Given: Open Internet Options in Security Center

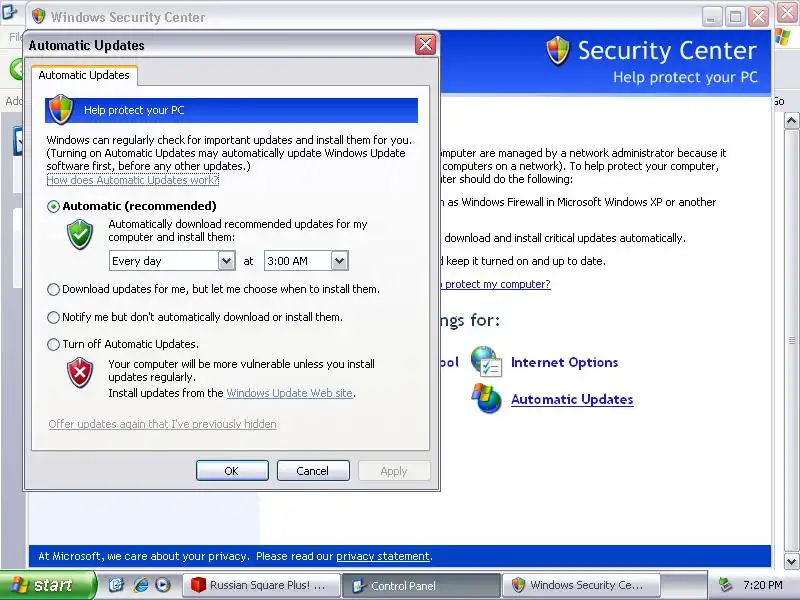Looking at the screenshot, I should [564, 362].
